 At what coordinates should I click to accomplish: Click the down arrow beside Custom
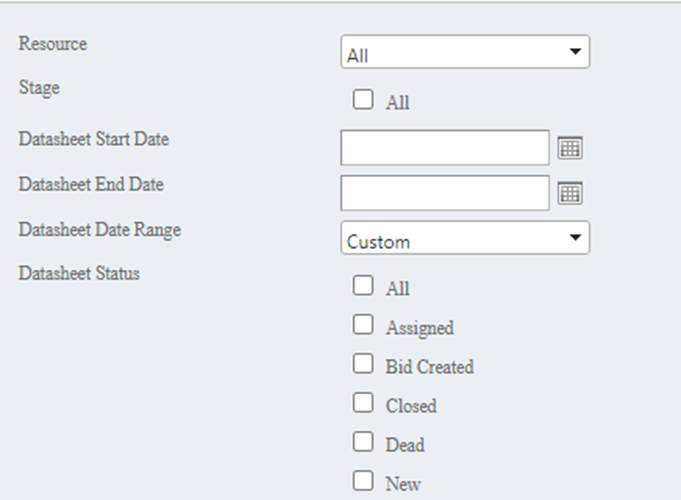coord(574,238)
